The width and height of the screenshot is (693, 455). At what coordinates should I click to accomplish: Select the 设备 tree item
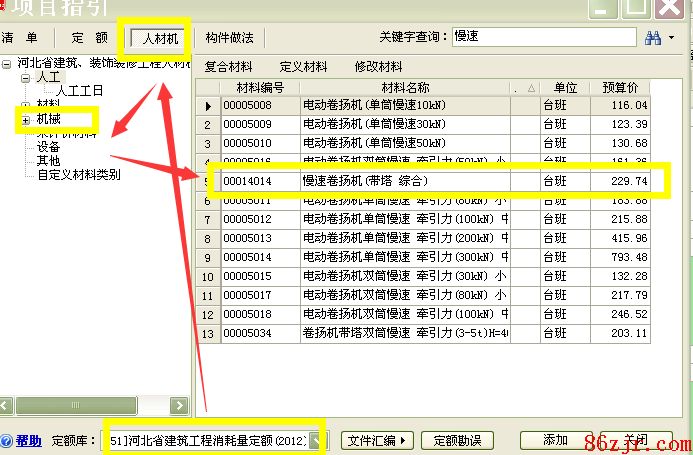(49, 146)
